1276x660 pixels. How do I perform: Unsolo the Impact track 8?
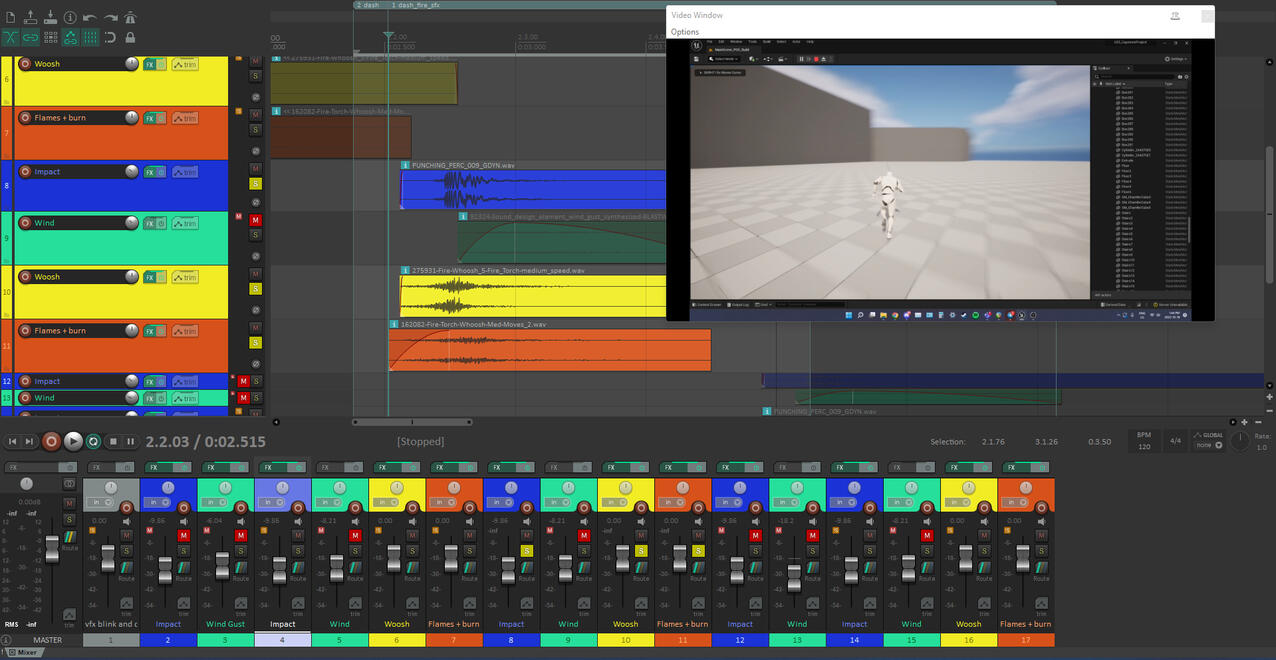255,184
